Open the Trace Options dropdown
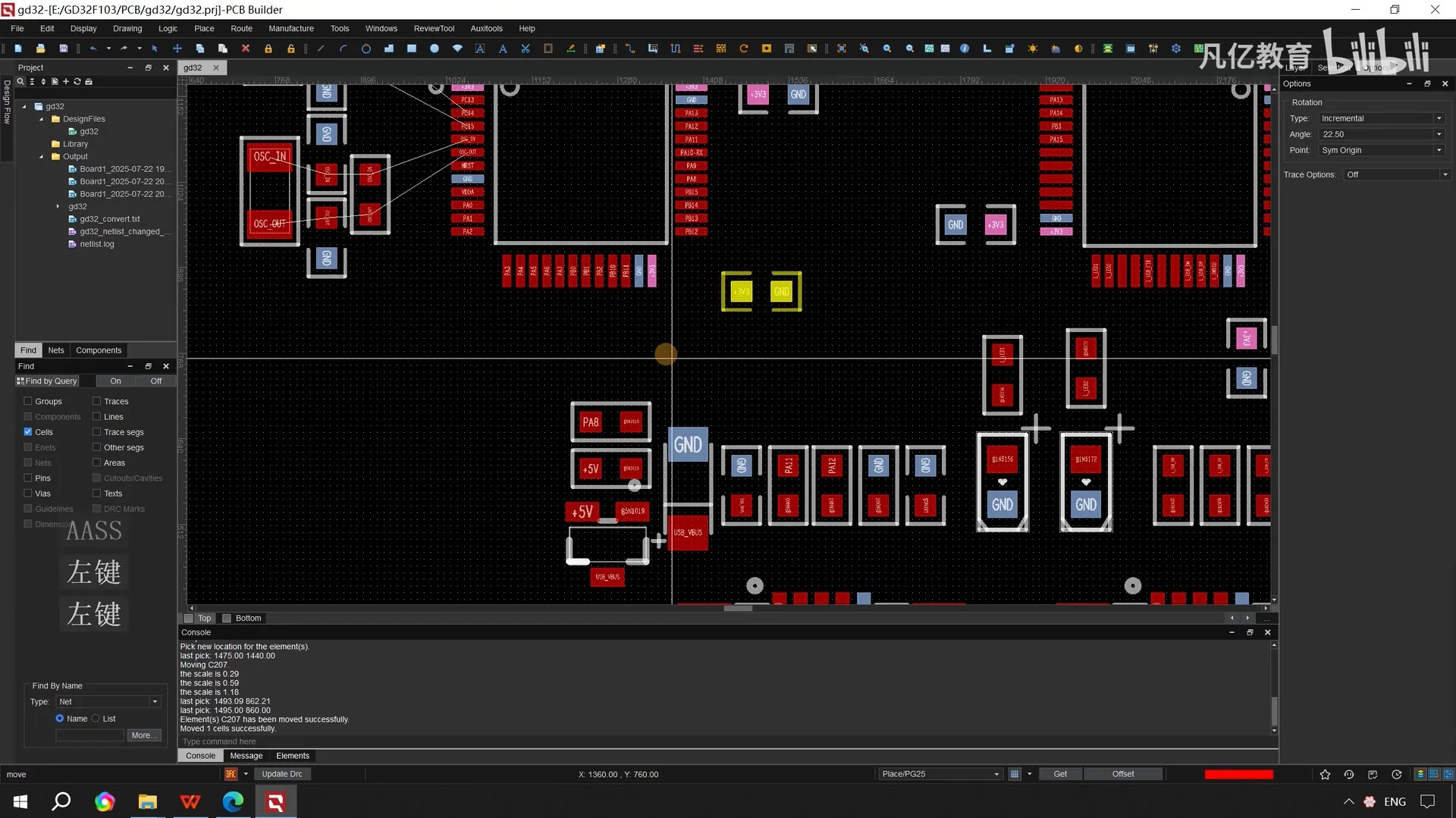This screenshot has width=1456, height=818. tap(1445, 174)
